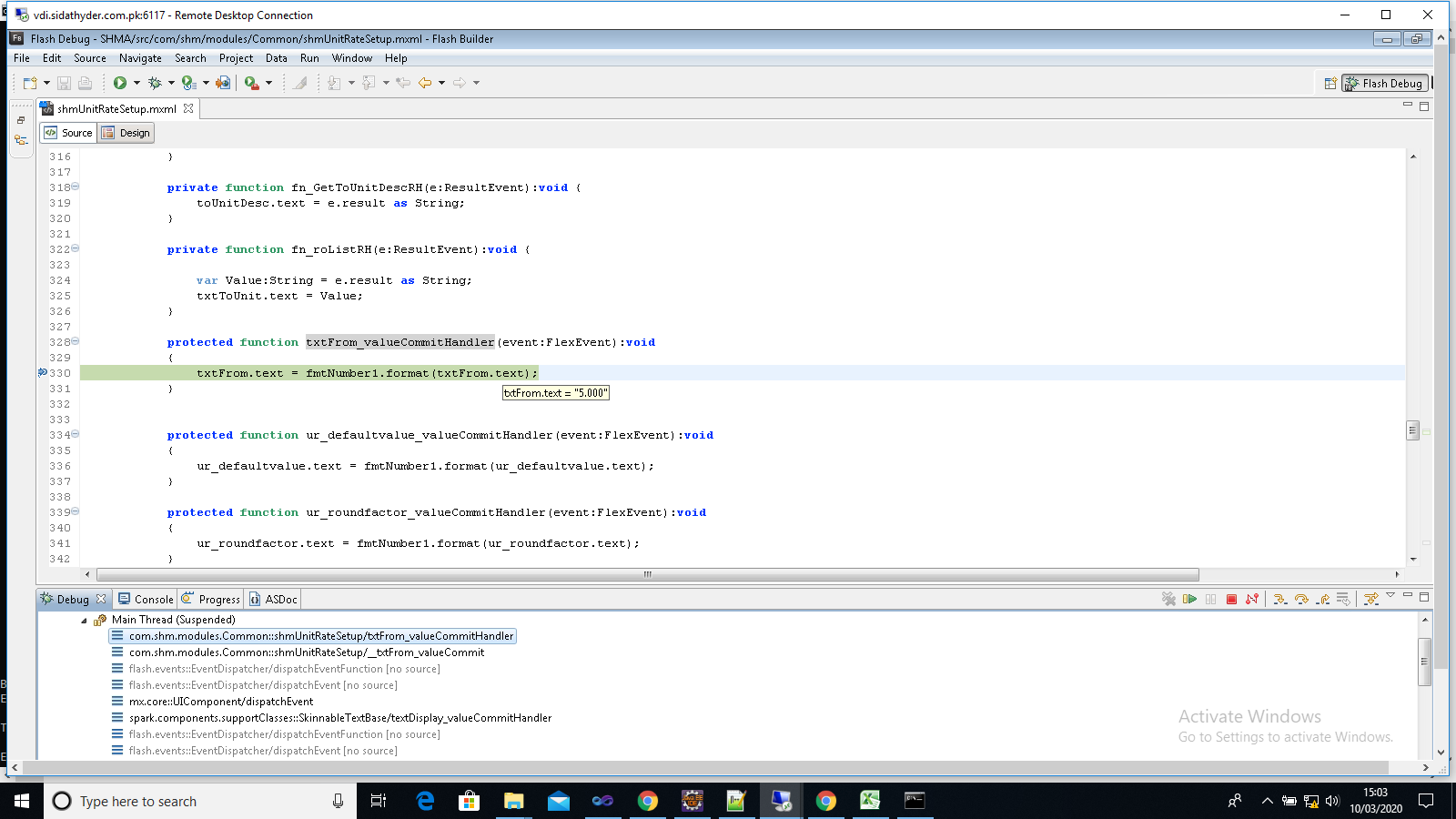The image size is (1456, 819).
Task: Click the Next Annotation icon
Action: (334, 83)
